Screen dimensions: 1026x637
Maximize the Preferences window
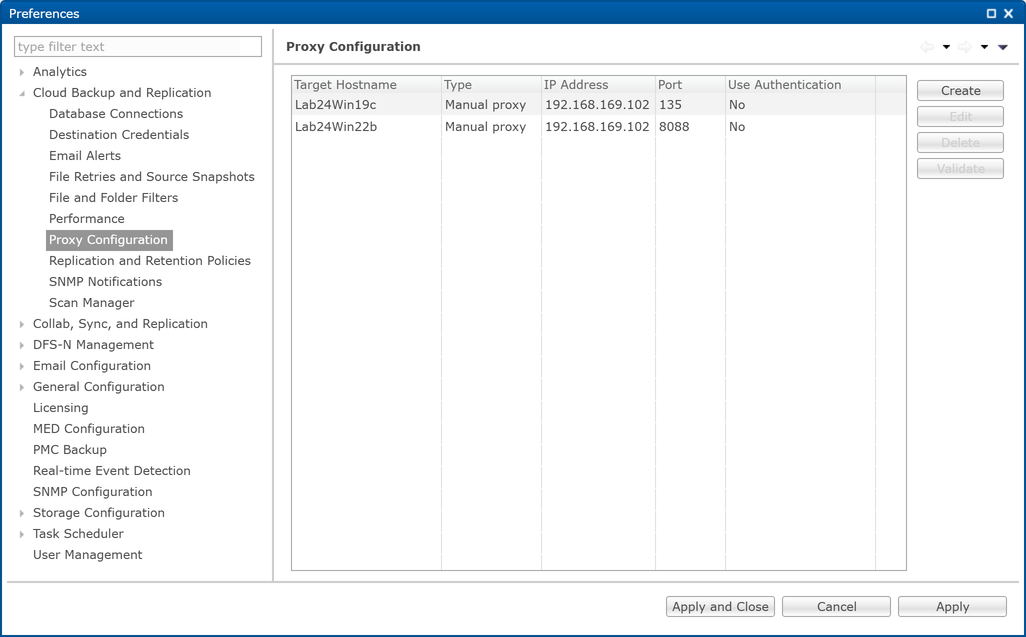tap(991, 13)
